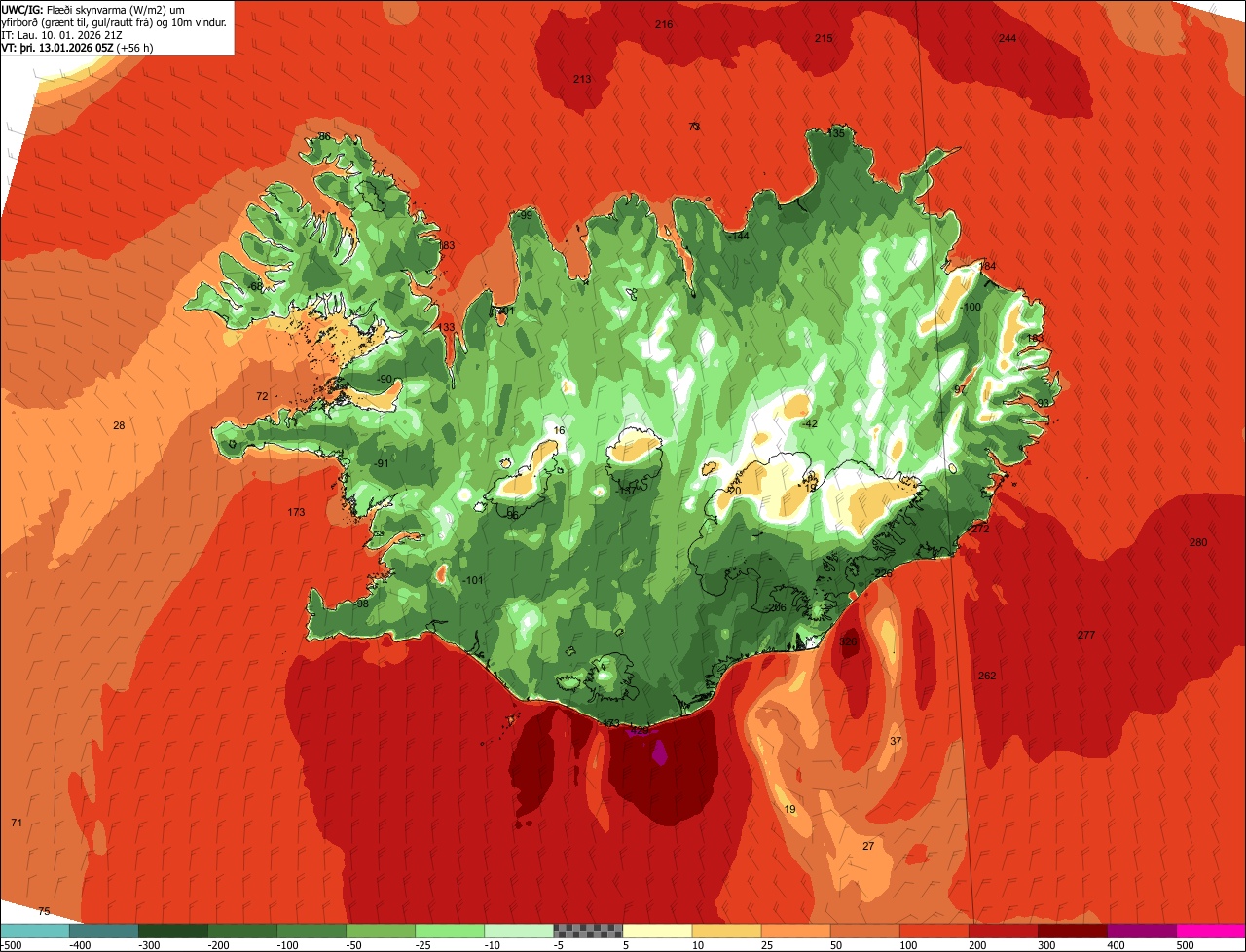Click the darkest red swatch between 300 and 400
1246x952 pixels.
[1073, 931]
